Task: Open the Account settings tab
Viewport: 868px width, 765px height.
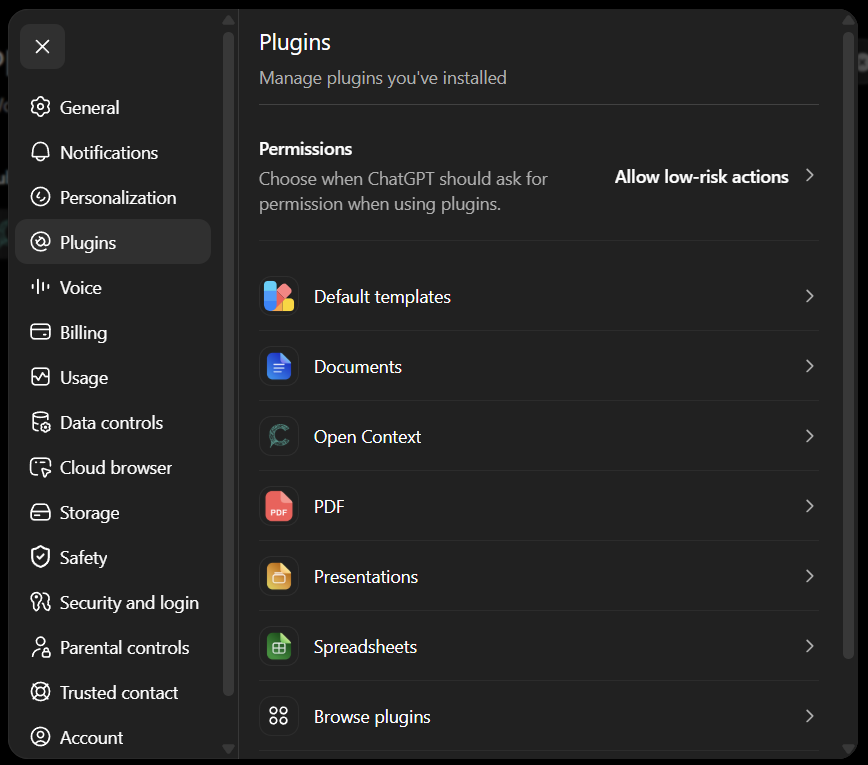Action: point(113,737)
